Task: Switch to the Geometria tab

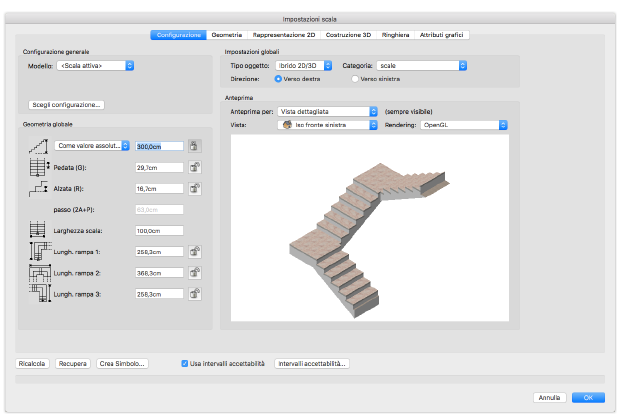Action: 227,35
